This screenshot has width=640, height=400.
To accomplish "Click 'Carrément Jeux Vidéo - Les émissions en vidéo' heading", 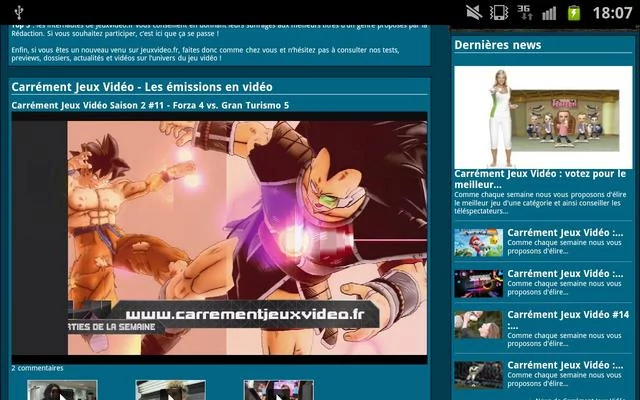I will (x=142, y=87).
